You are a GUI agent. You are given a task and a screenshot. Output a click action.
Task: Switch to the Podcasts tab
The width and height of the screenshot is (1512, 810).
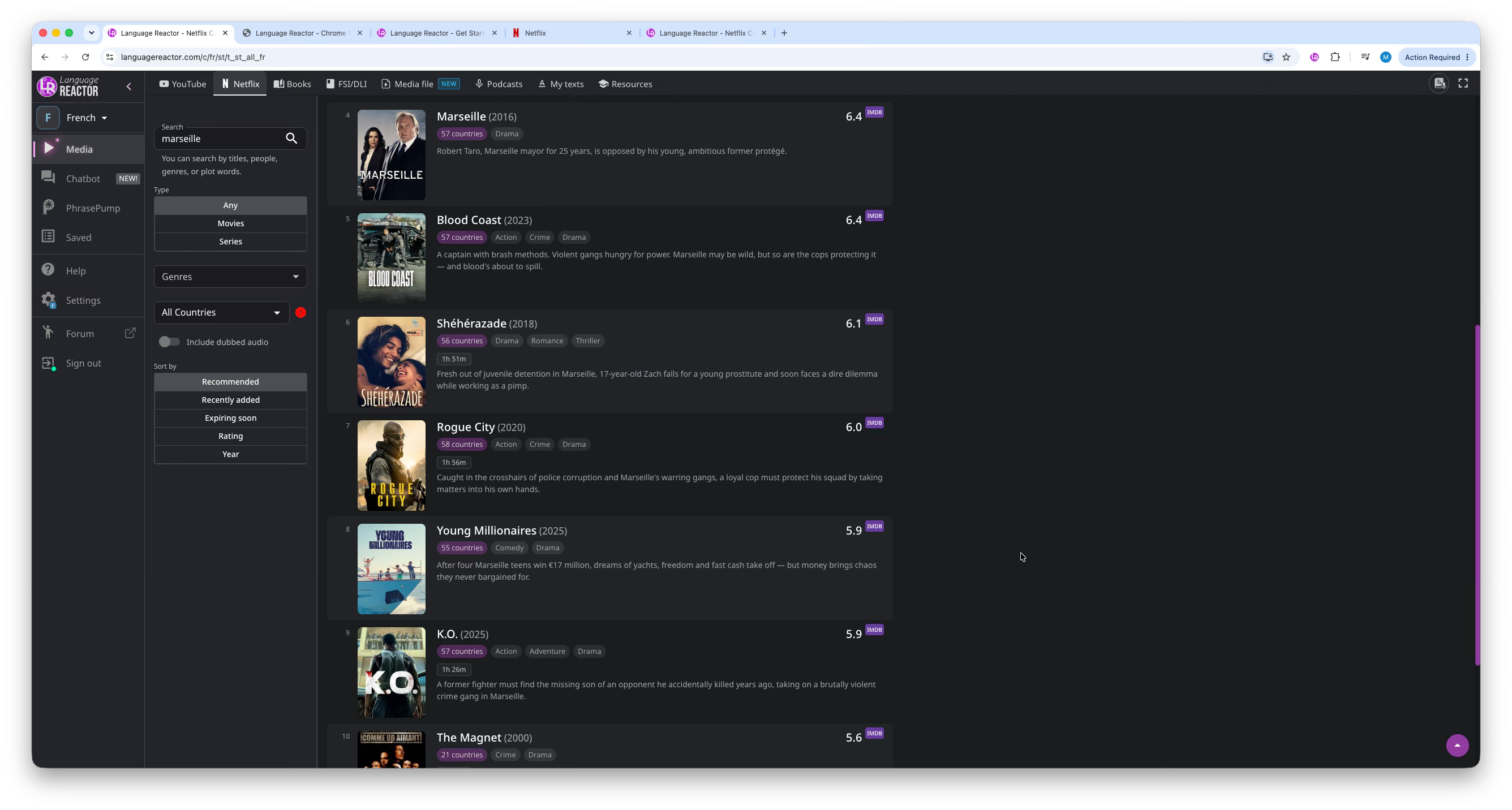(x=499, y=84)
